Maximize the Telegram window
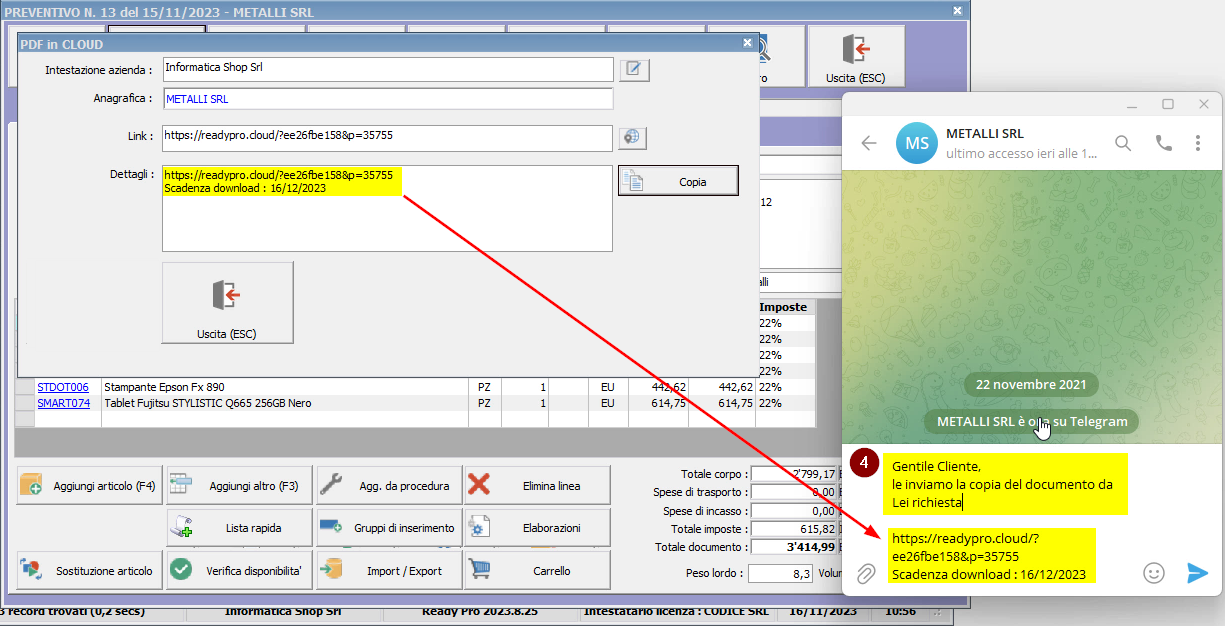 tap(1168, 104)
